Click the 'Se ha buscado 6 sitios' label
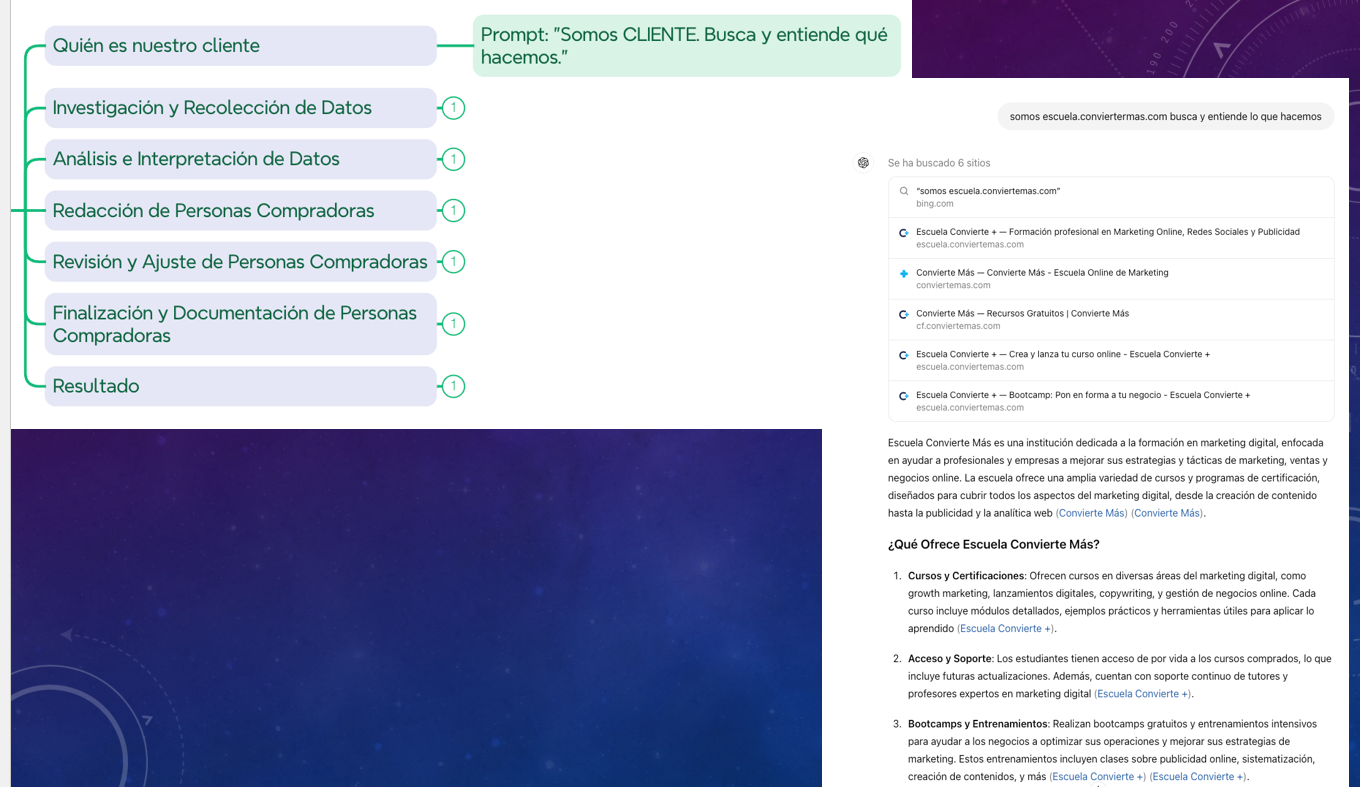Image resolution: width=1360 pixels, height=787 pixels. 939,163
